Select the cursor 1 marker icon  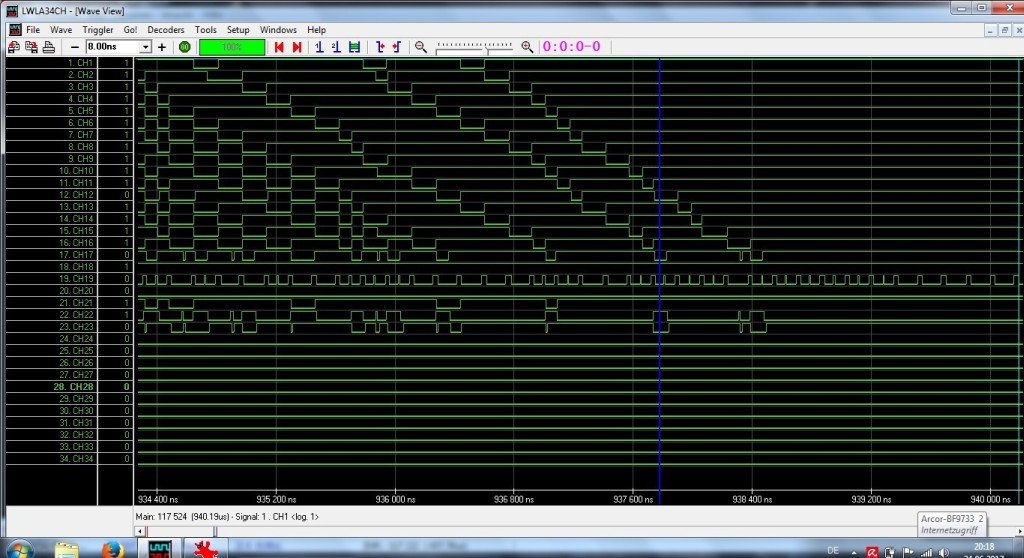pos(319,47)
